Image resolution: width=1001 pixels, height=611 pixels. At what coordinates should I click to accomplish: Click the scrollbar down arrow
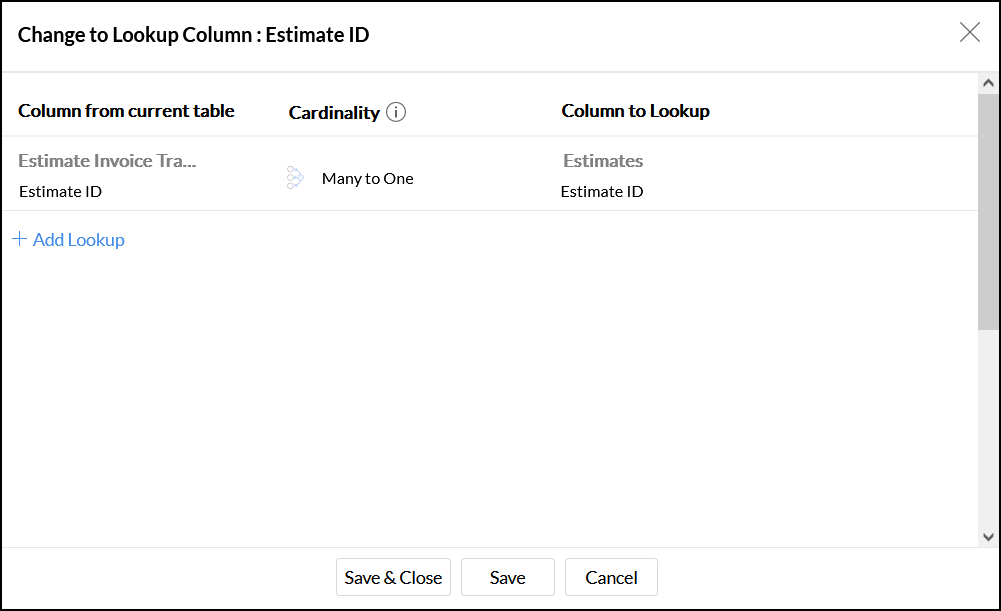tap(988, 537)
